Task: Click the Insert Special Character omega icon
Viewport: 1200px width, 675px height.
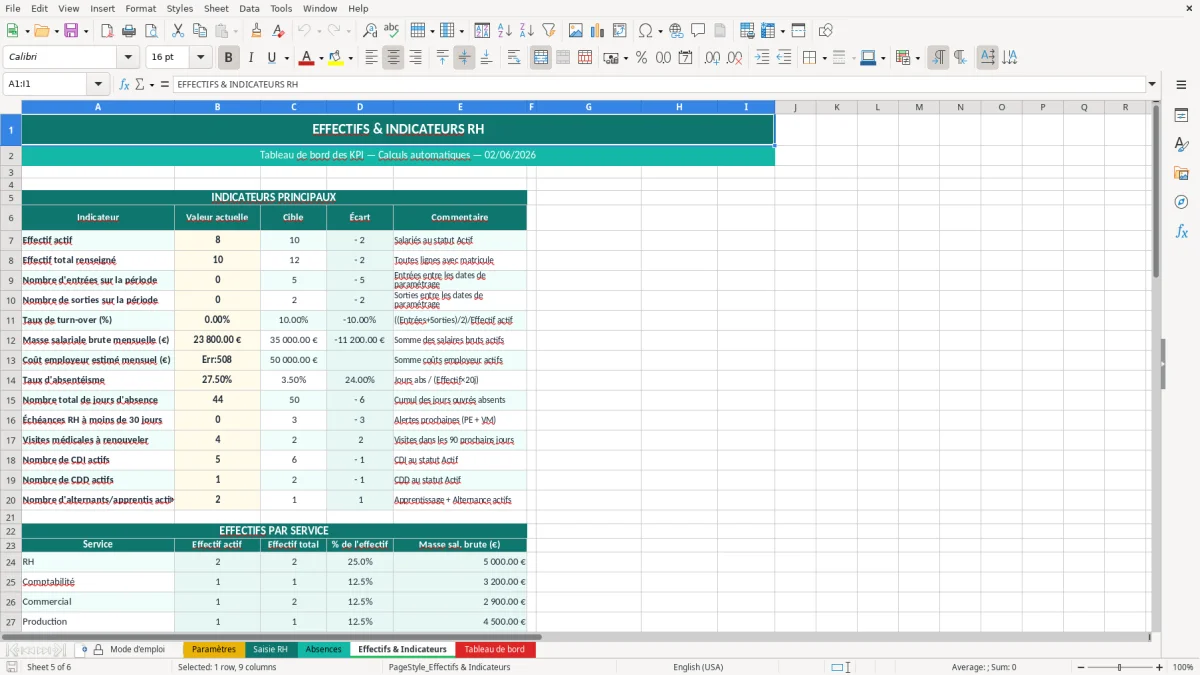Action: pyautogui.click(x=645, y=31)
